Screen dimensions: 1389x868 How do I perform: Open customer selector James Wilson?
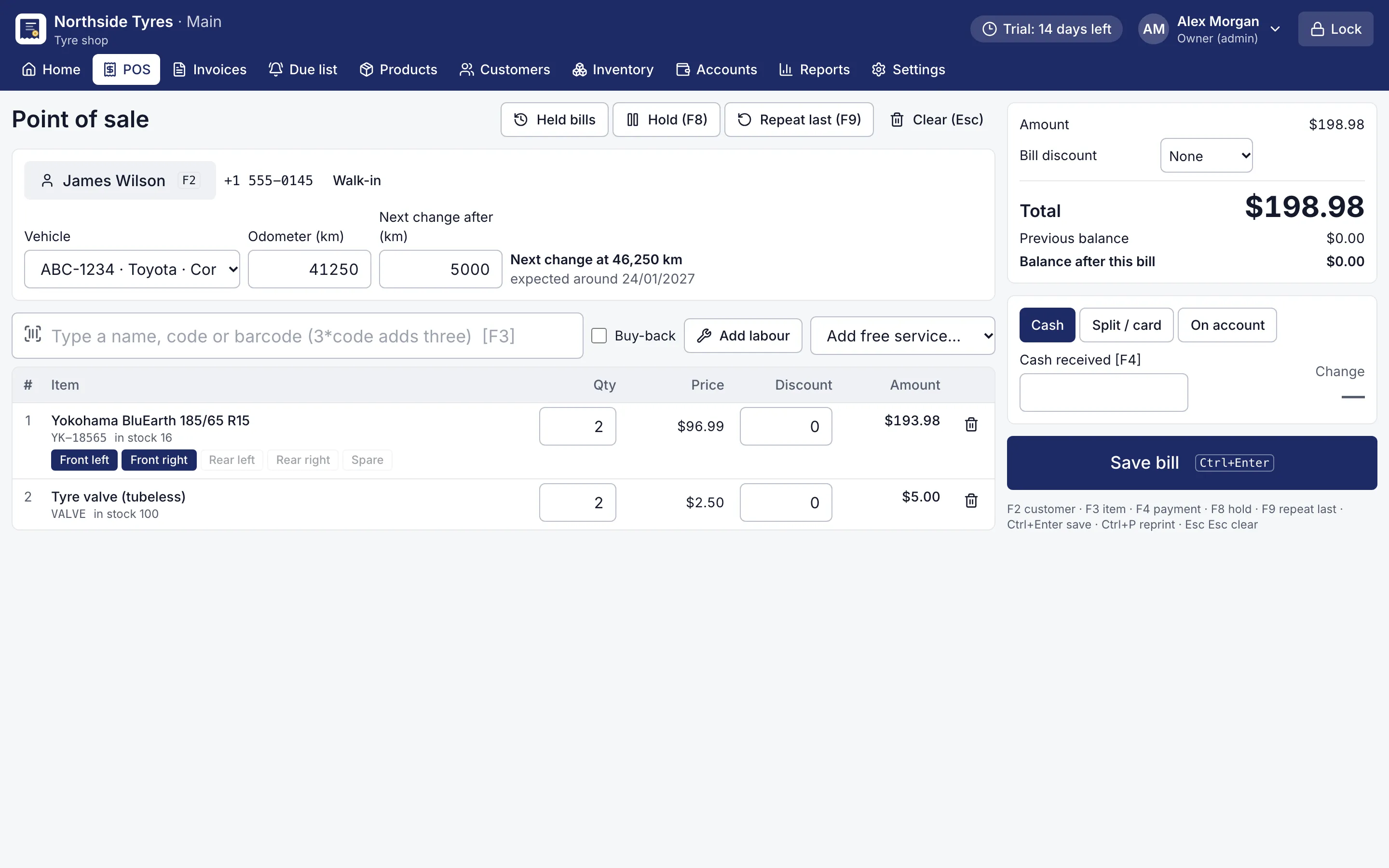coord(120,180)
